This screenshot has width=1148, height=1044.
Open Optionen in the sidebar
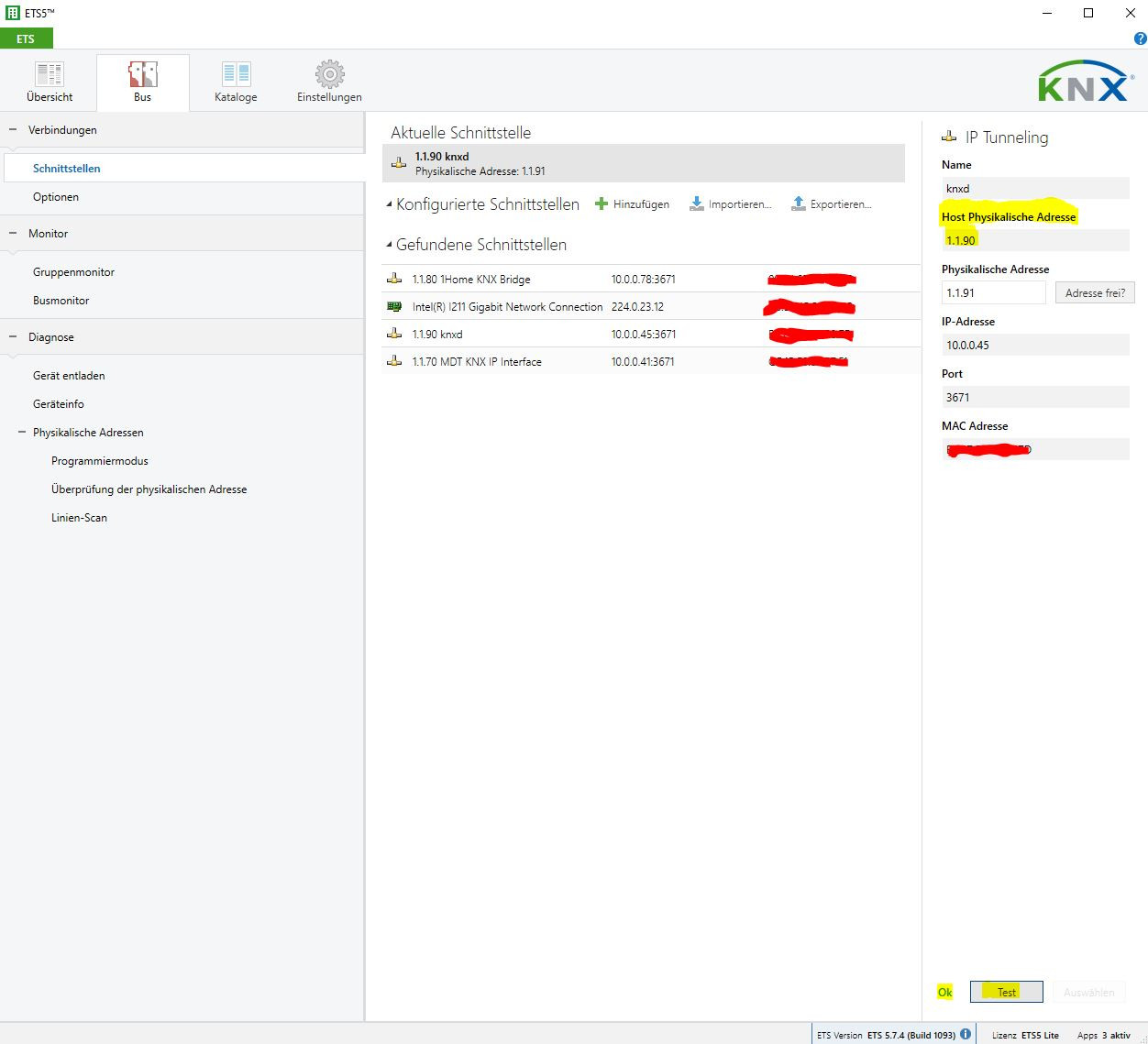click(56, 197)
